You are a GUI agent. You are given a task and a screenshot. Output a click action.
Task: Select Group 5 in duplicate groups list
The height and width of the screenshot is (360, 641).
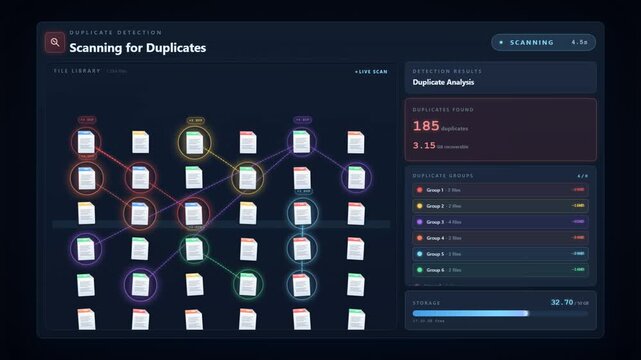click(x=500, y=254)
